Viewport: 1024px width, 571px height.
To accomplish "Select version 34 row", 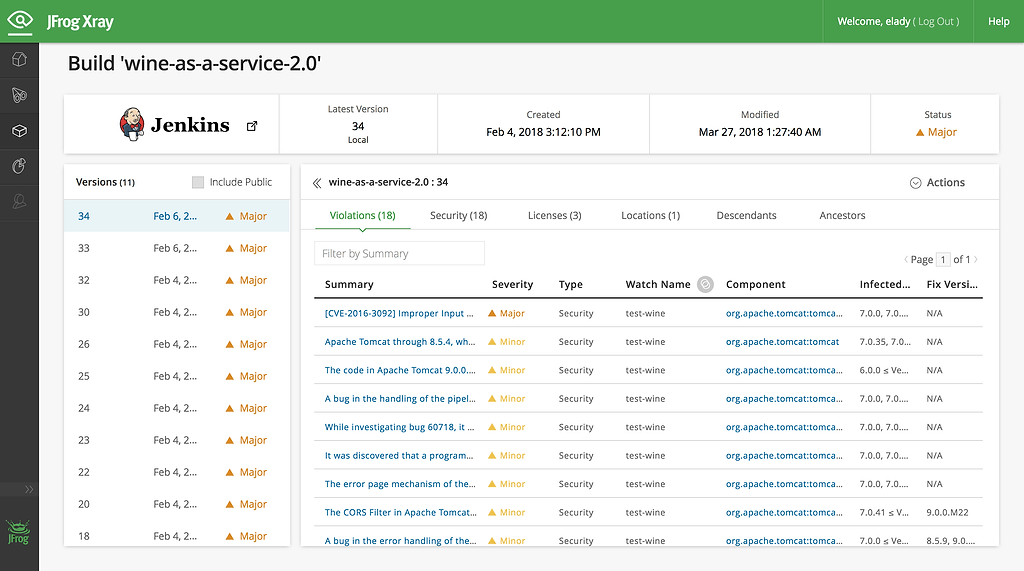I will pyautogui.click(x=176, y=216).
